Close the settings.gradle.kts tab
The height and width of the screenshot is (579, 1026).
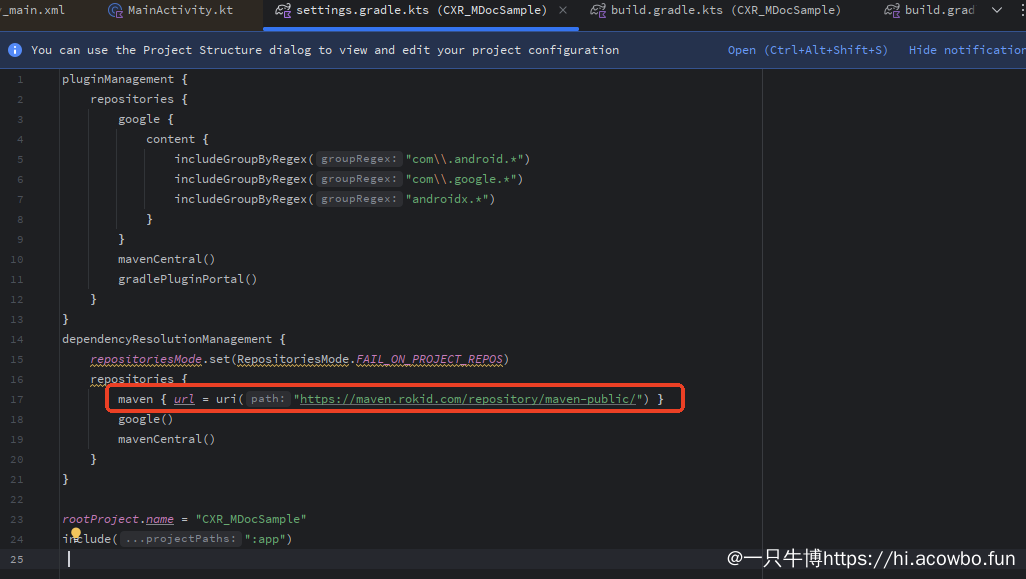click(563, 10)
